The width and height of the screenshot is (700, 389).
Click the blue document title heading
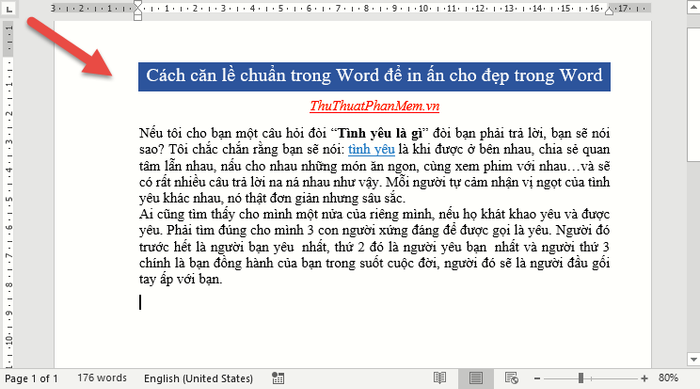(374, 77)
